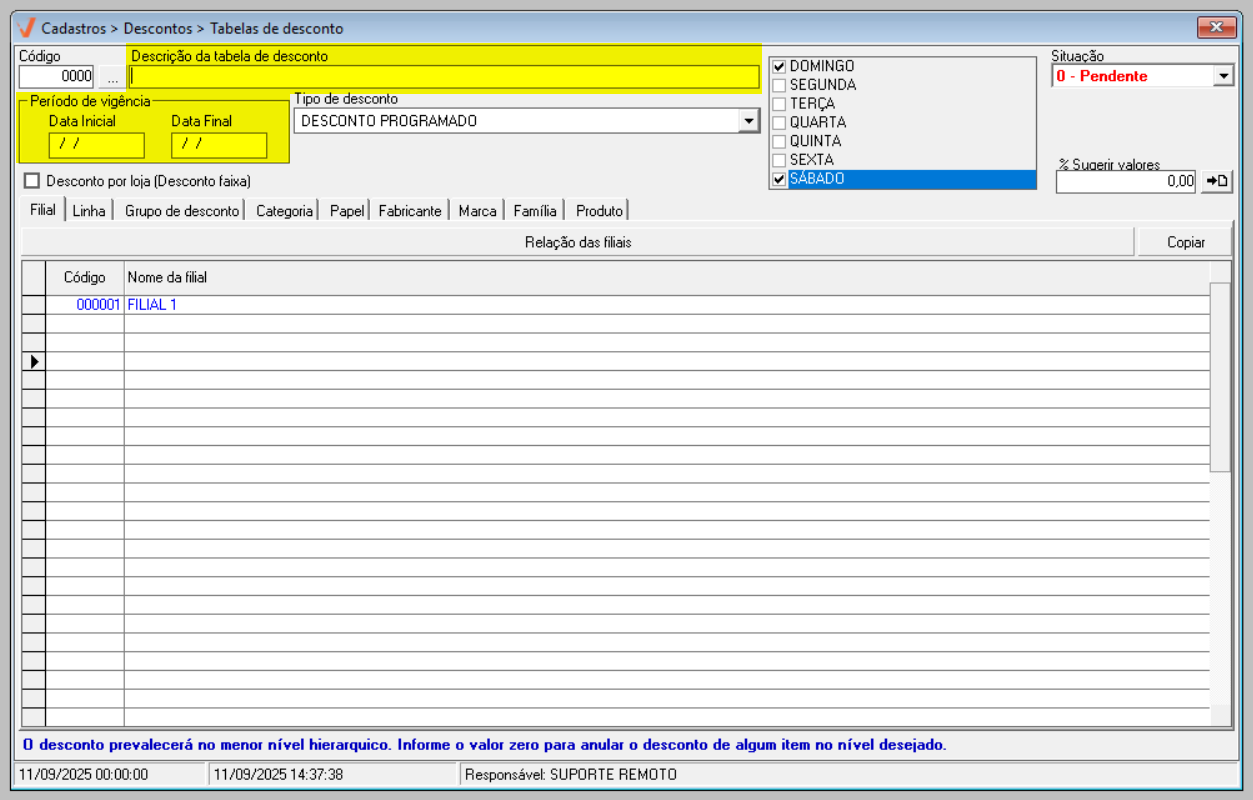1253x800 pixels.
Task: Select the current row indicator arrow
Action: tap(34, 361)
